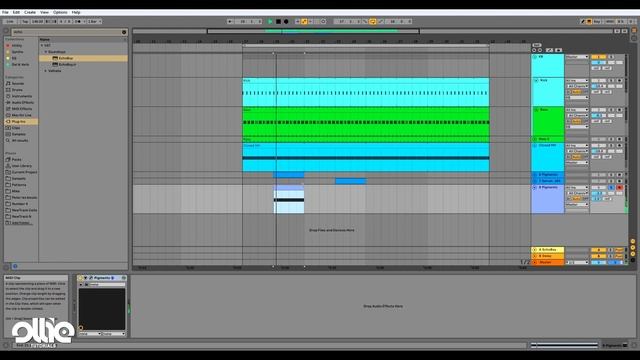The height and width of the screenshot is (360, 640).
Task: Open the View menu
Action: [x=44, y=12]
